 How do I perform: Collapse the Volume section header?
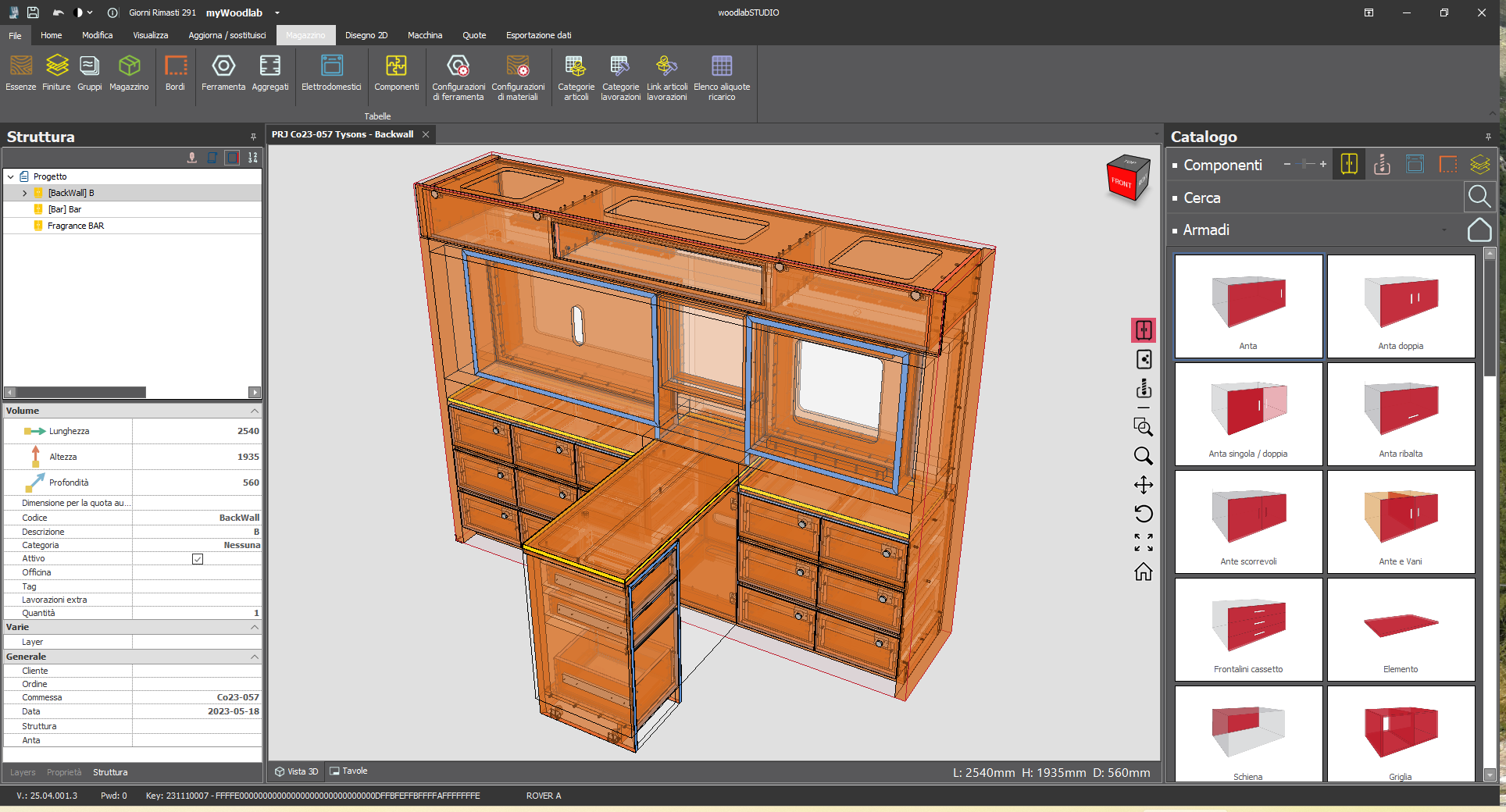click(x=254, y=411)
